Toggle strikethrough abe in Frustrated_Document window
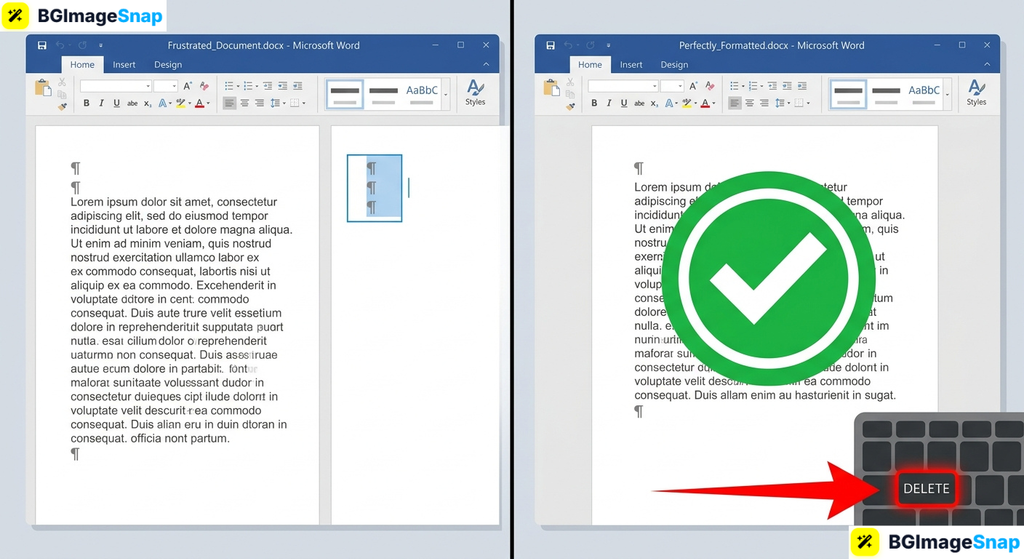Image resolution: width=1024 pixels, height=559 pixels. point(132,103)
